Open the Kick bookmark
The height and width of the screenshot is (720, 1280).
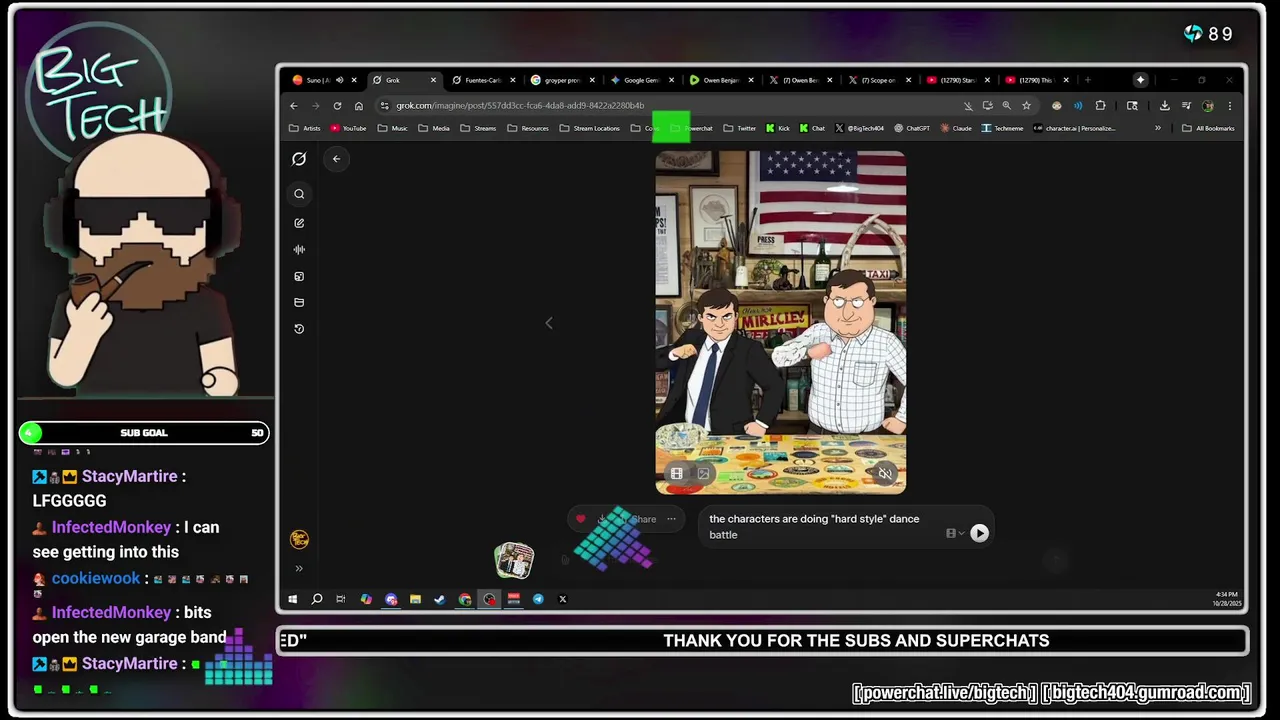[778, 128]
